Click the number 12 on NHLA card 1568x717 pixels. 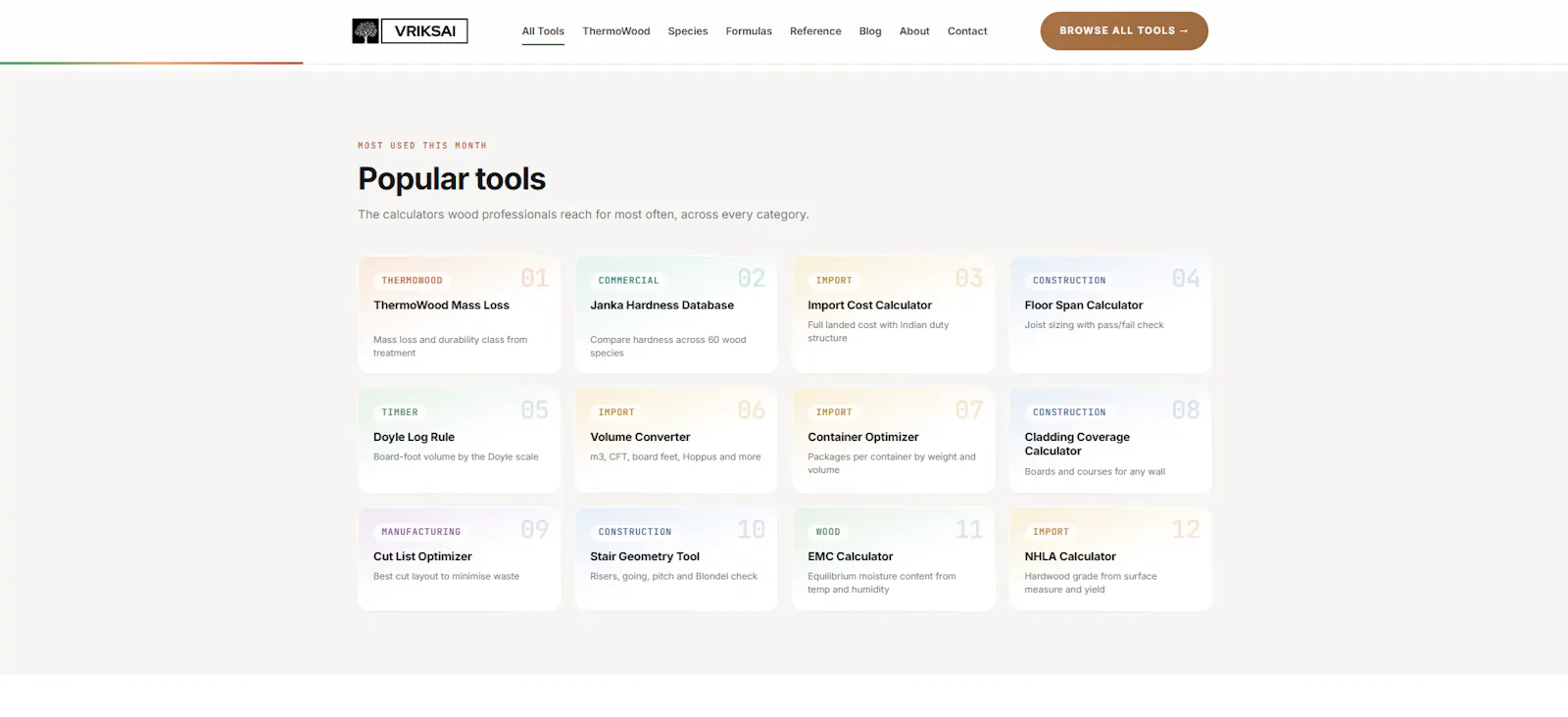click(x=1186, y=530)
